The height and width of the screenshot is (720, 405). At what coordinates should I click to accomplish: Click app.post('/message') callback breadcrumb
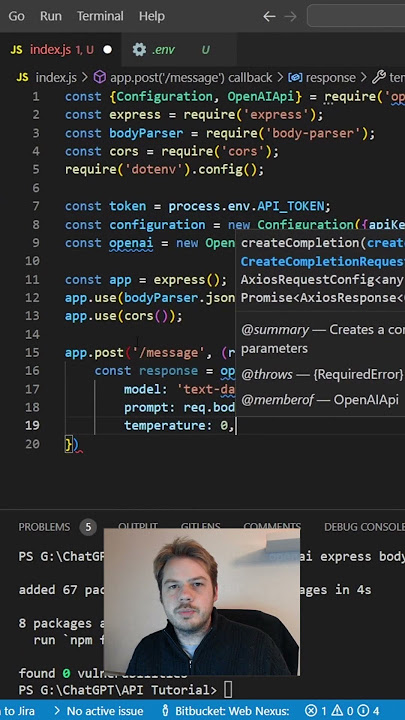[191, 78]
